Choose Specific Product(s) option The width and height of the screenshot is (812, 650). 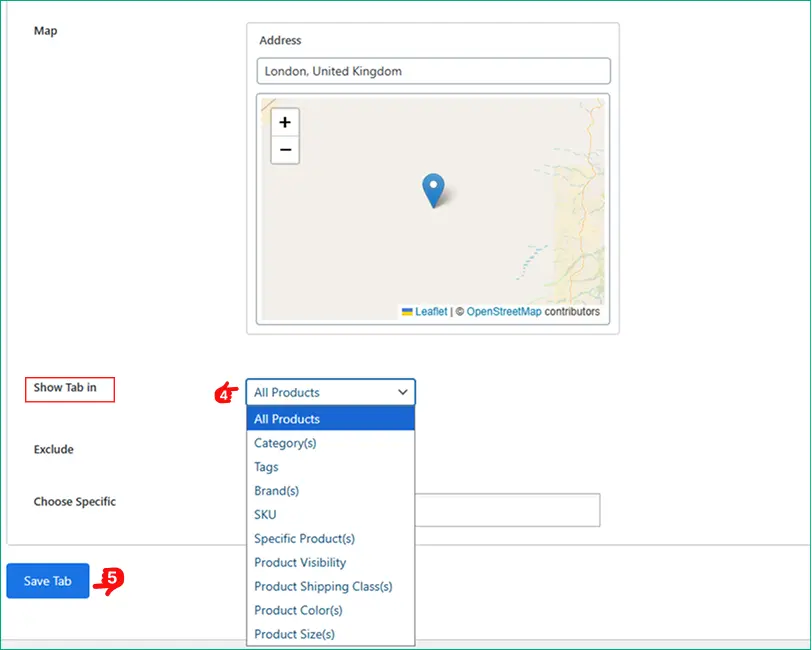[330, 539]
